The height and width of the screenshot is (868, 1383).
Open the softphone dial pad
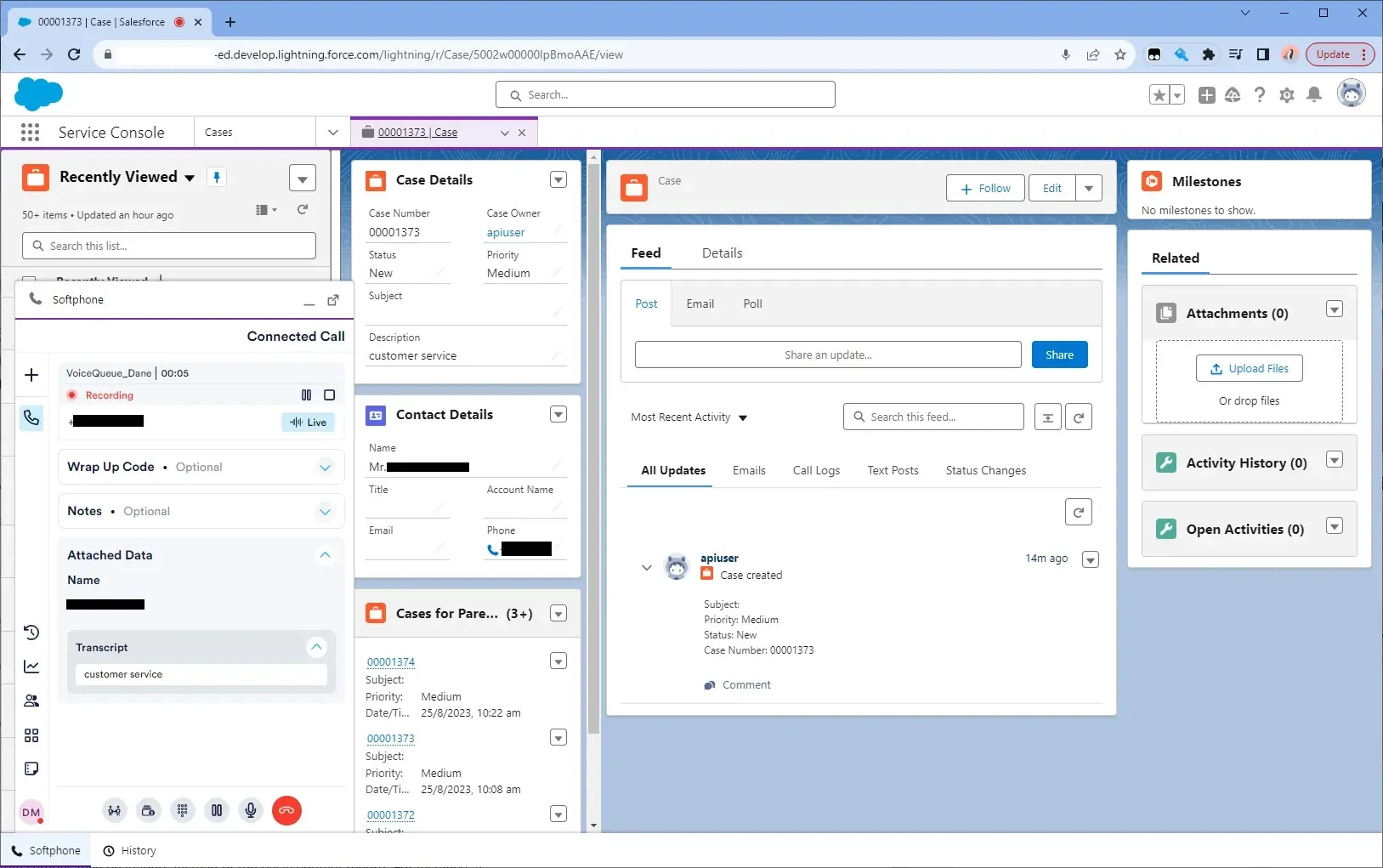click(x=182, y=811)
